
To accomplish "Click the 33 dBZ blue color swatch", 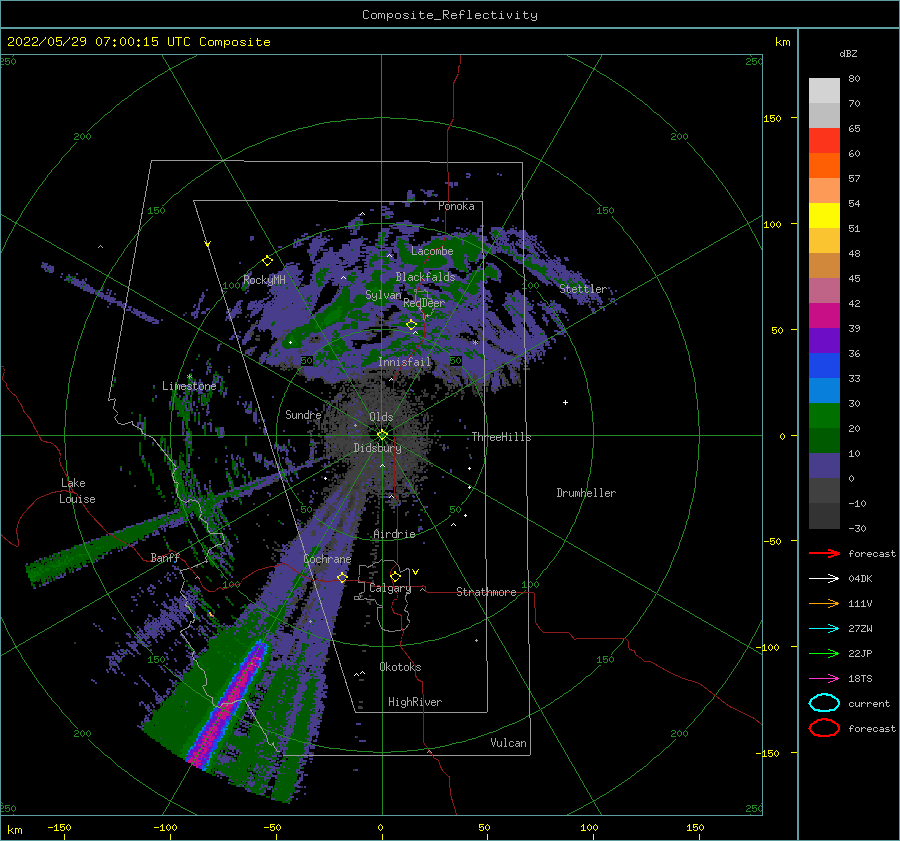I will coord(824,391).
